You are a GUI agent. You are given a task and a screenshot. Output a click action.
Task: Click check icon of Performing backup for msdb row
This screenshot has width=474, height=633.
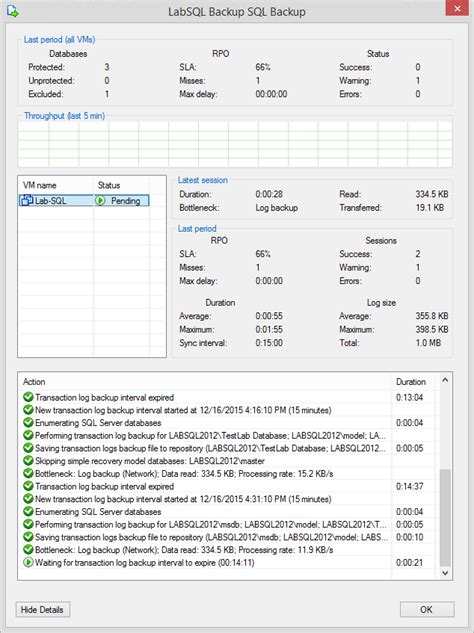(28, 524)
